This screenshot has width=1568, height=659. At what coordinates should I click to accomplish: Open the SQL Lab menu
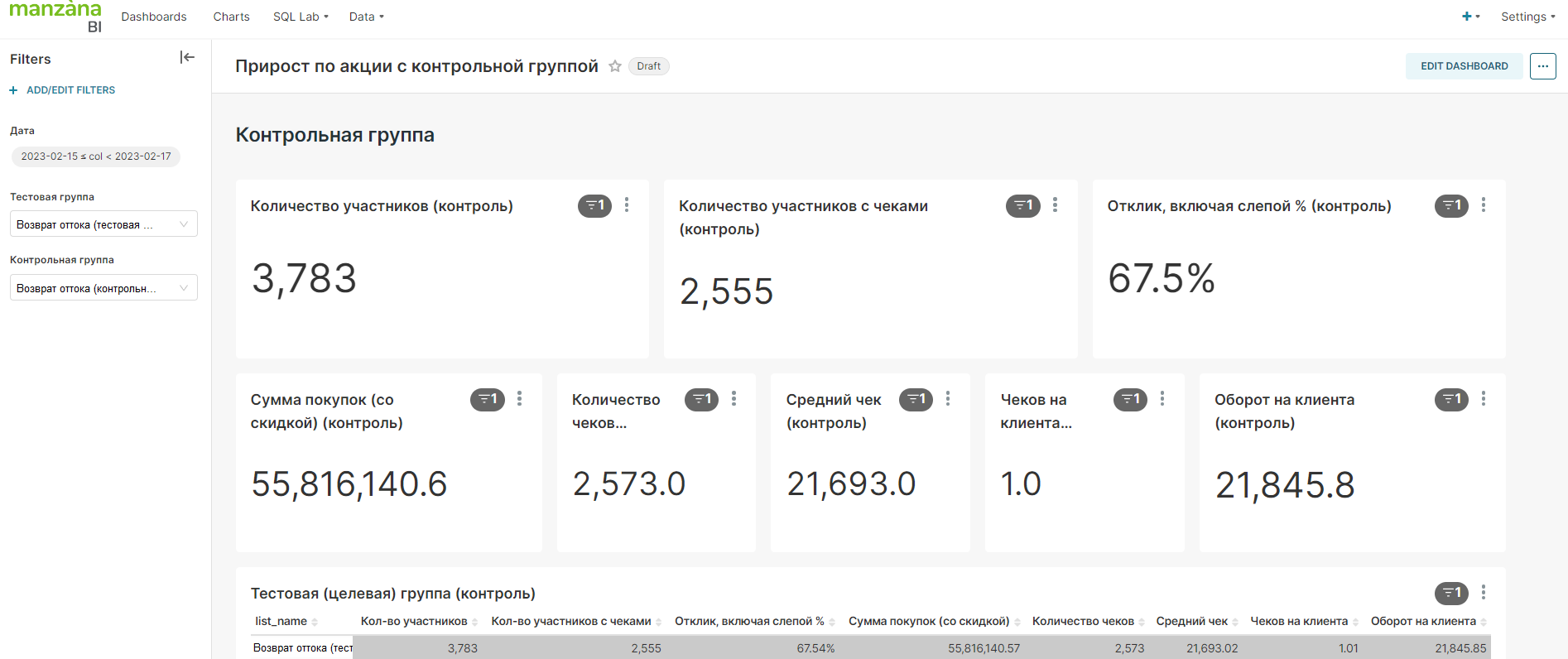point(301,17)
